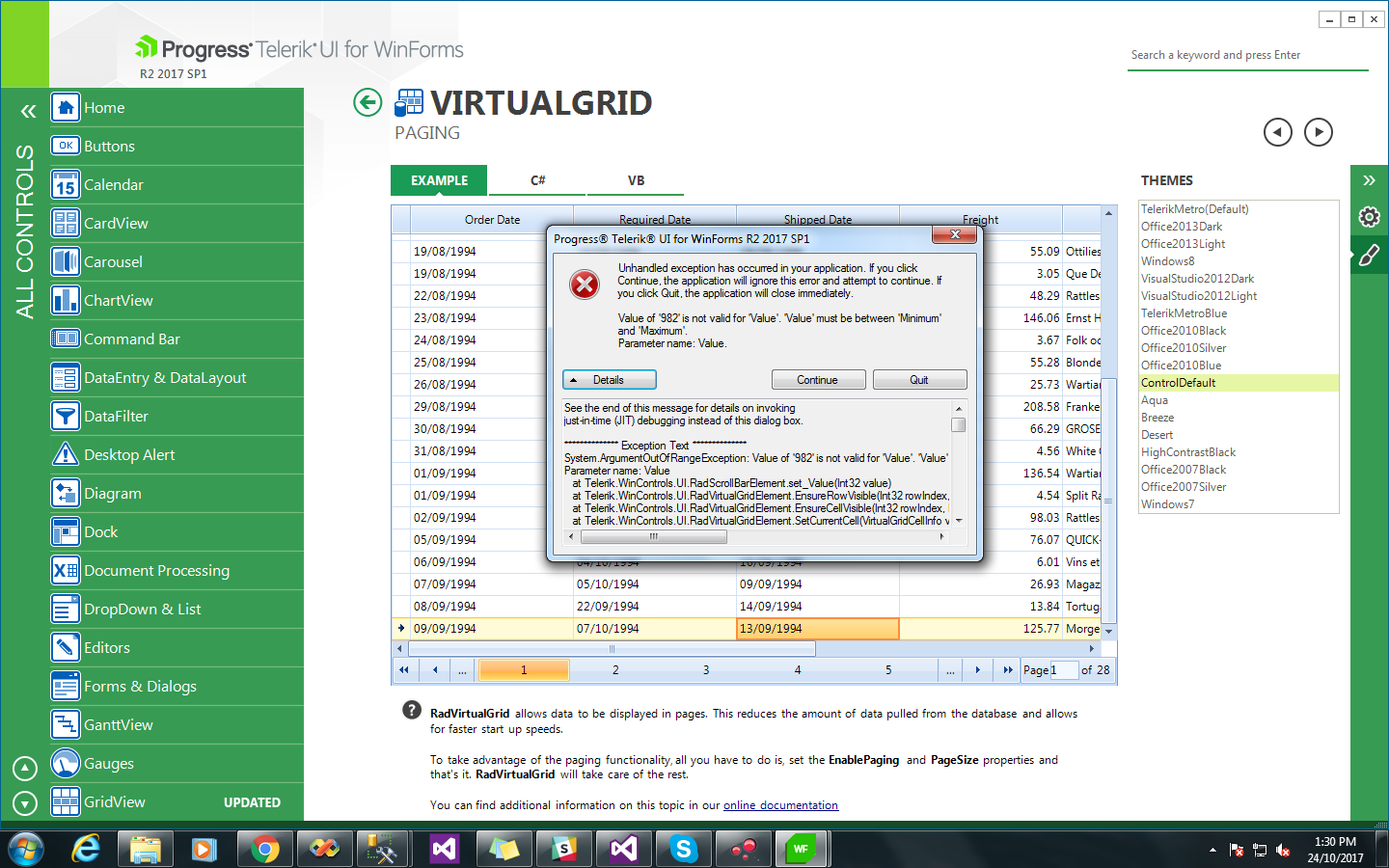Open the Buttons control icon
The width and height of the screenshot is (1389, 868).
click(x=66, y=146)
